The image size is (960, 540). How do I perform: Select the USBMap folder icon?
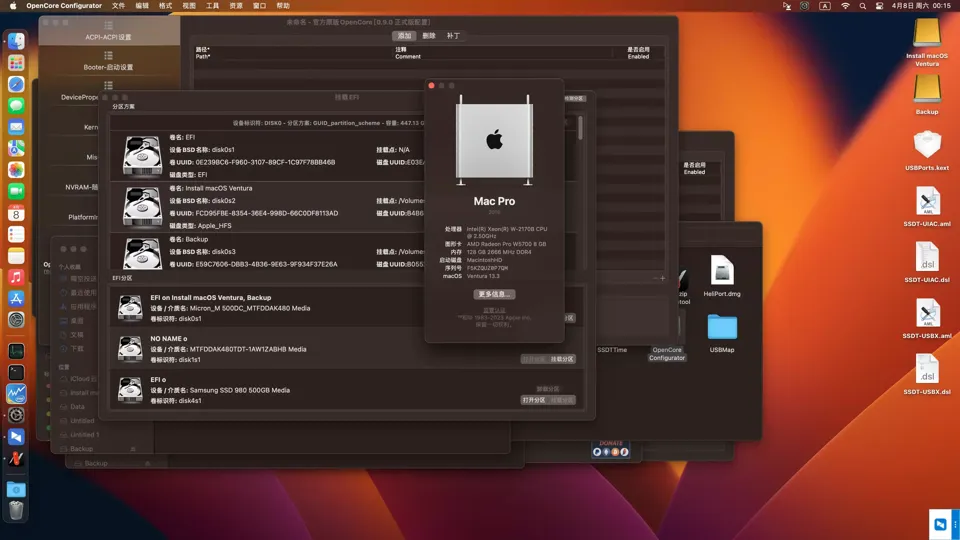click(x=721, y=328)
